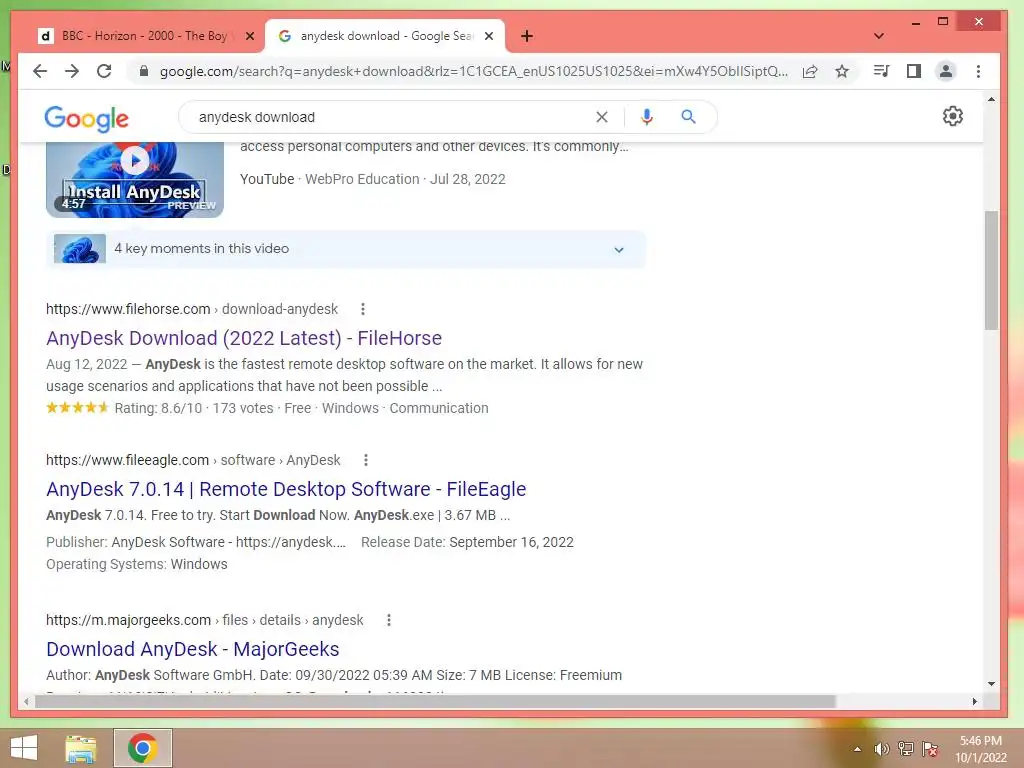Open the media control icon in the toolbar
Viewport: 1024px width, 768px height.
point(881,71)
